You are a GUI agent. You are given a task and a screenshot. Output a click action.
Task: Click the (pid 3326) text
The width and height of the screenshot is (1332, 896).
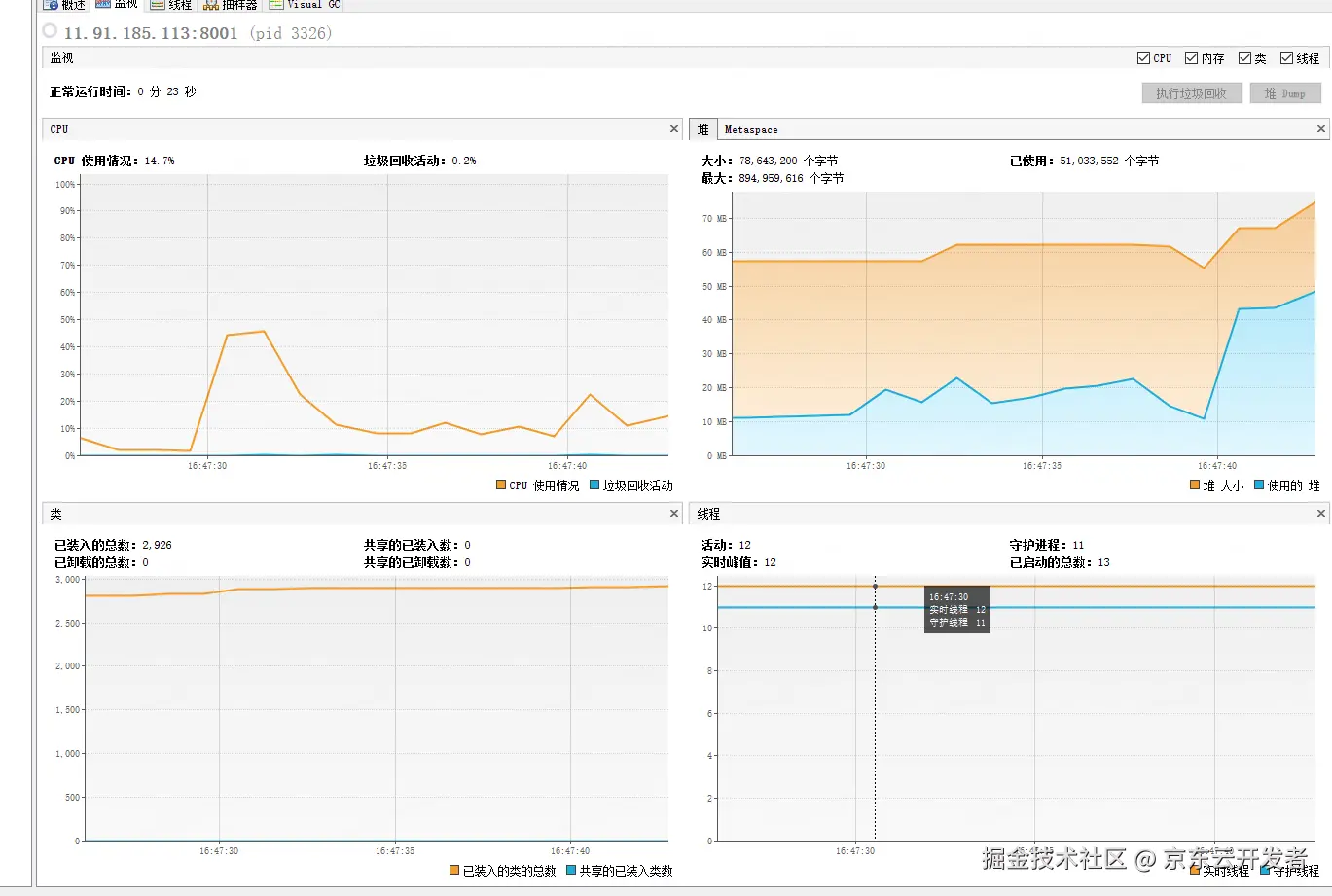(290, 33)
